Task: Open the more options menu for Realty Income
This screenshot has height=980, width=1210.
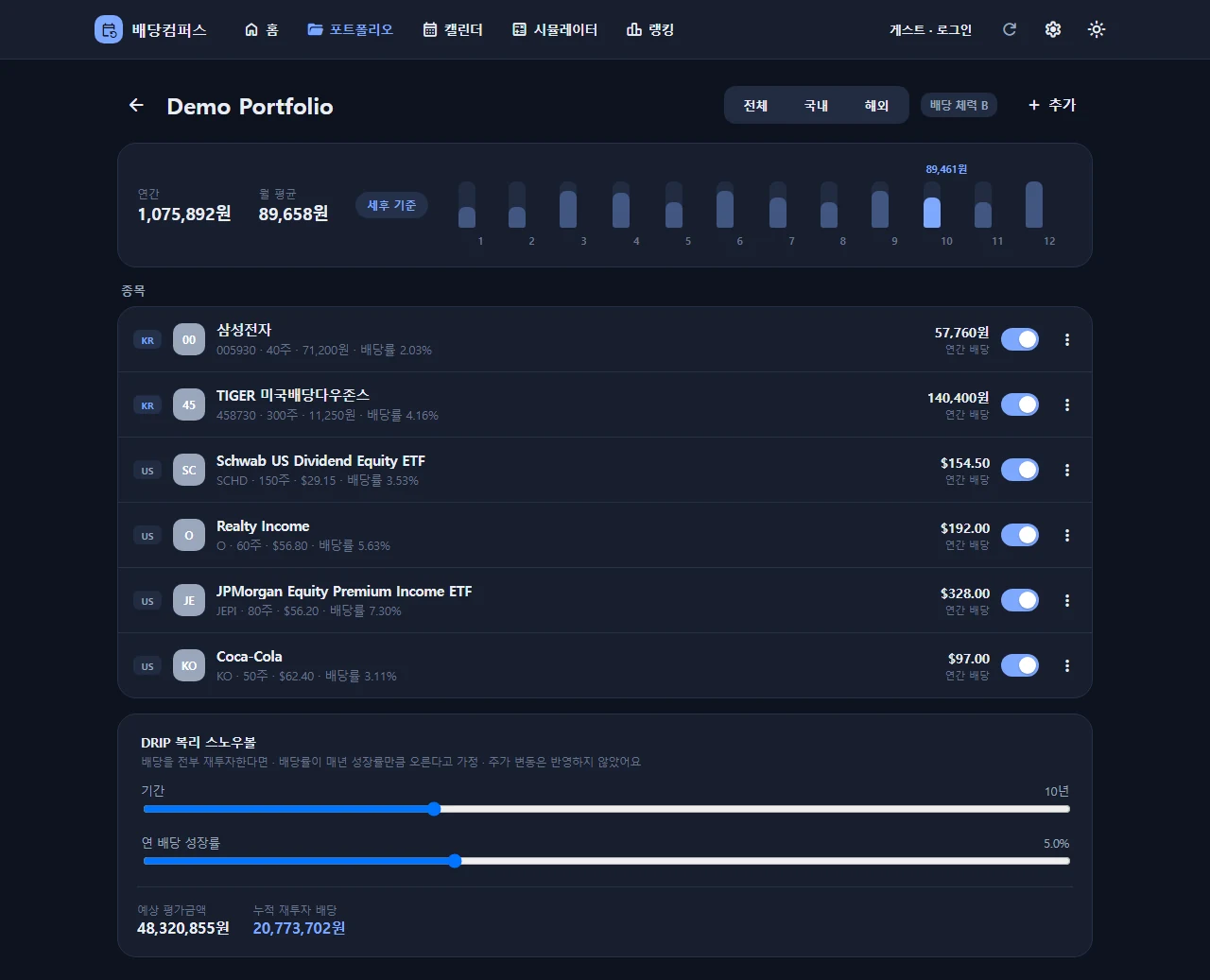Action: click(1067, 535)
